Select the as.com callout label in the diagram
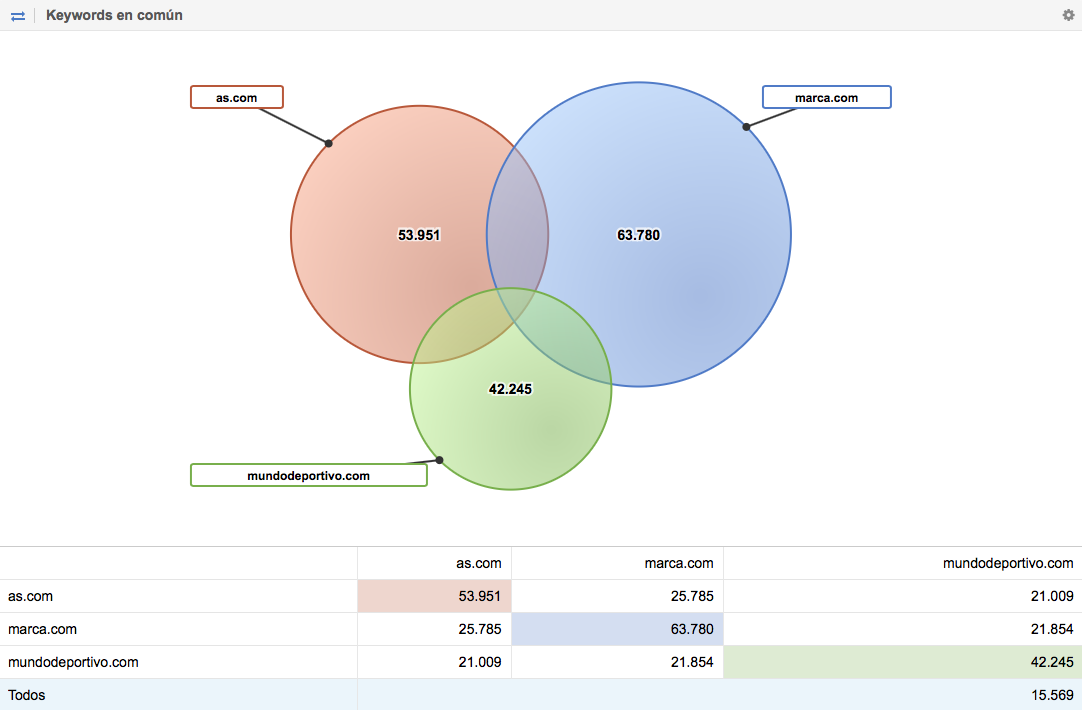 point(237,97)
